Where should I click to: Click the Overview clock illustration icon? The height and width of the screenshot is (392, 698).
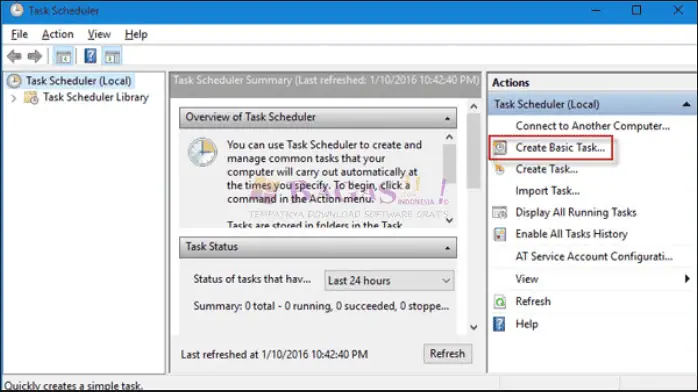pos(203,152)
